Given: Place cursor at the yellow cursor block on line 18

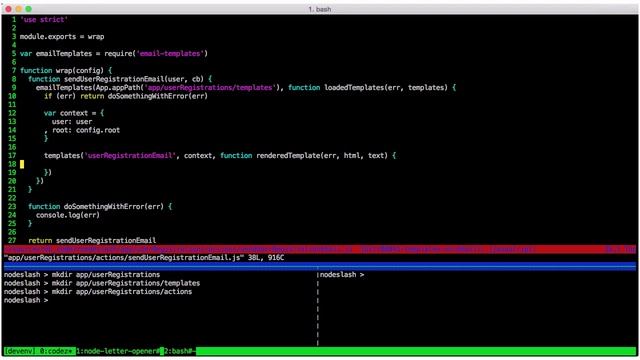Looking at the screenshot, I should (x=22, y=164).
